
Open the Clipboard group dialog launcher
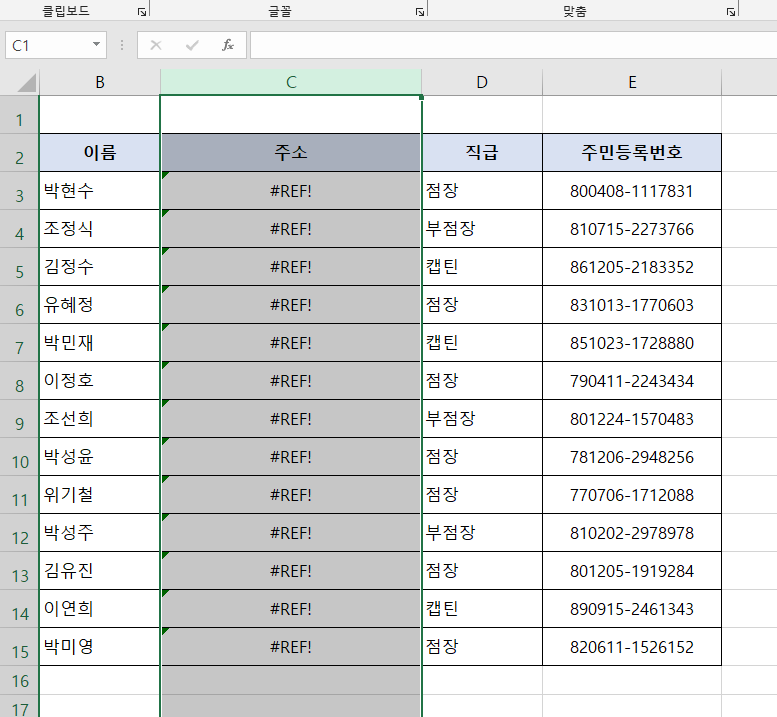[x=142, y=12]
